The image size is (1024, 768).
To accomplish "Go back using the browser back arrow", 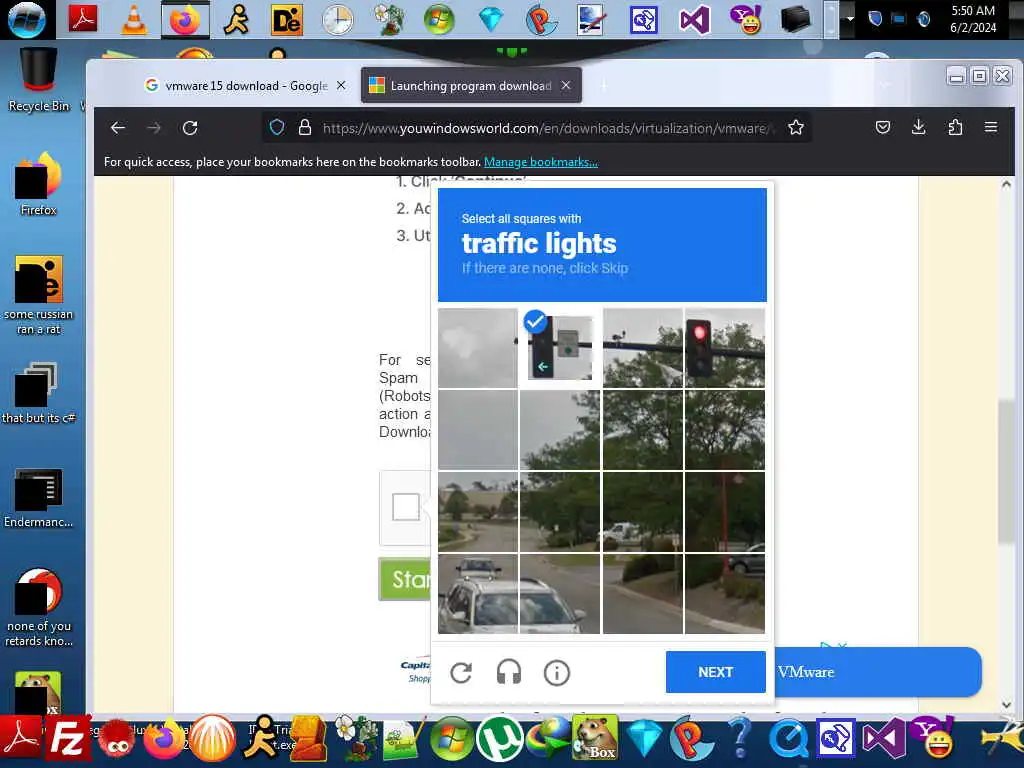I will pos(118,128).
